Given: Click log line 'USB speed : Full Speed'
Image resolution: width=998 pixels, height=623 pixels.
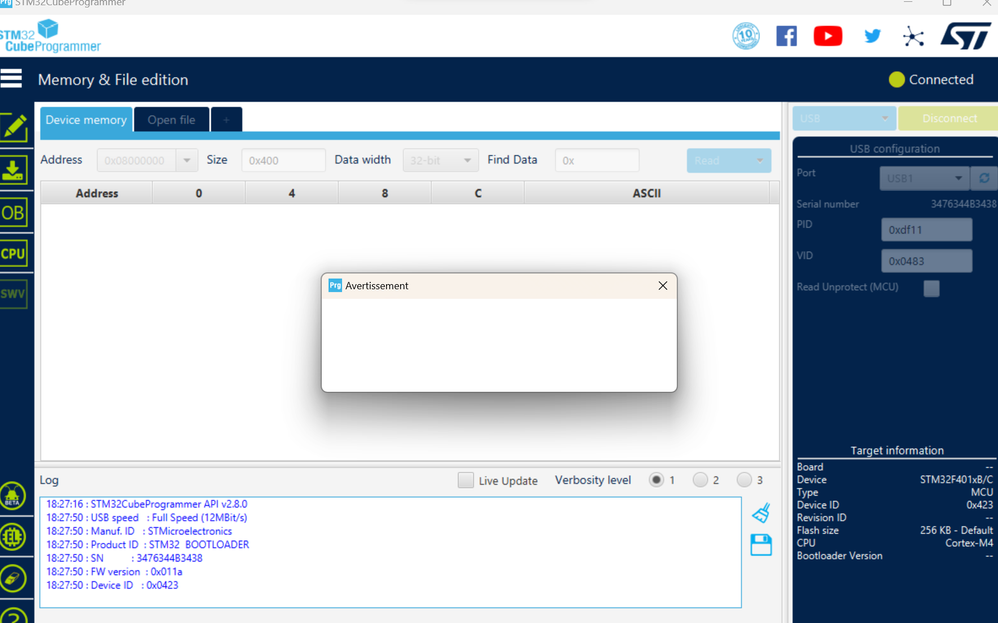Looking at the screenshot, I should (x=147, y=517).
